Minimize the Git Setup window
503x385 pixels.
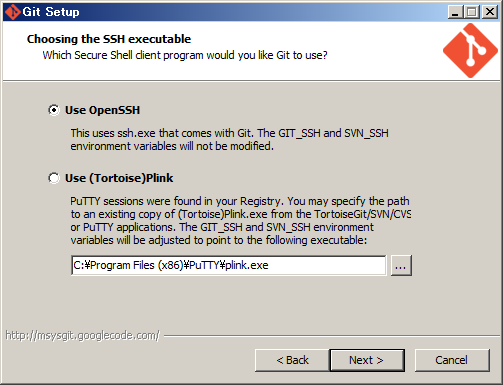point(455,12)
